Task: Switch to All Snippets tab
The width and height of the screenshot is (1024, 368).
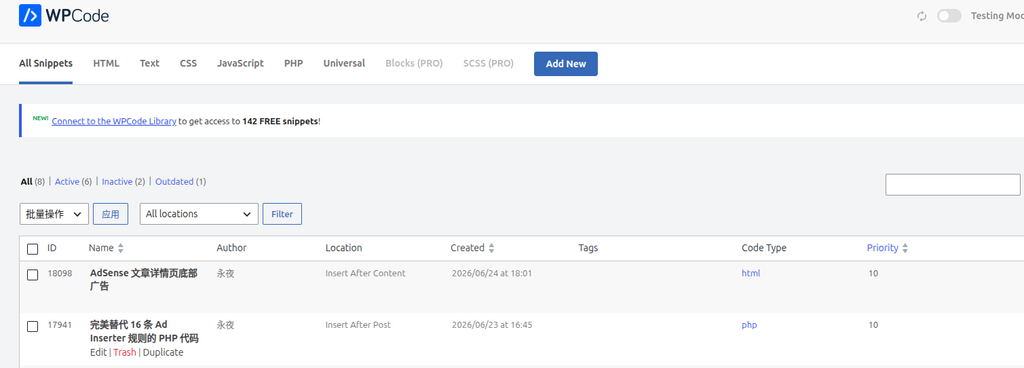Action: pos(46,63)
